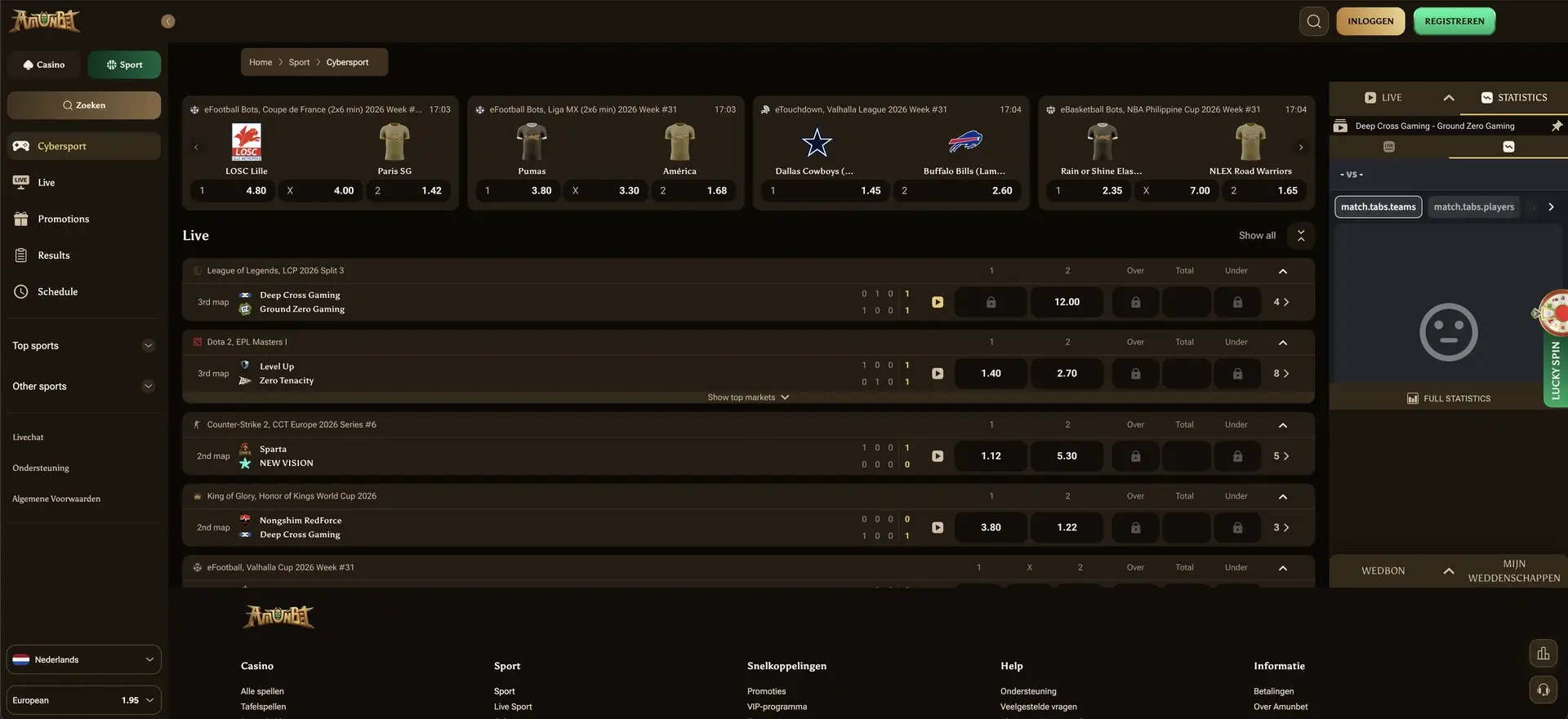1568x719 pixels.
Task: Open Veelgestelde vragen in the footer
Action: click(x=1039, y=707)
